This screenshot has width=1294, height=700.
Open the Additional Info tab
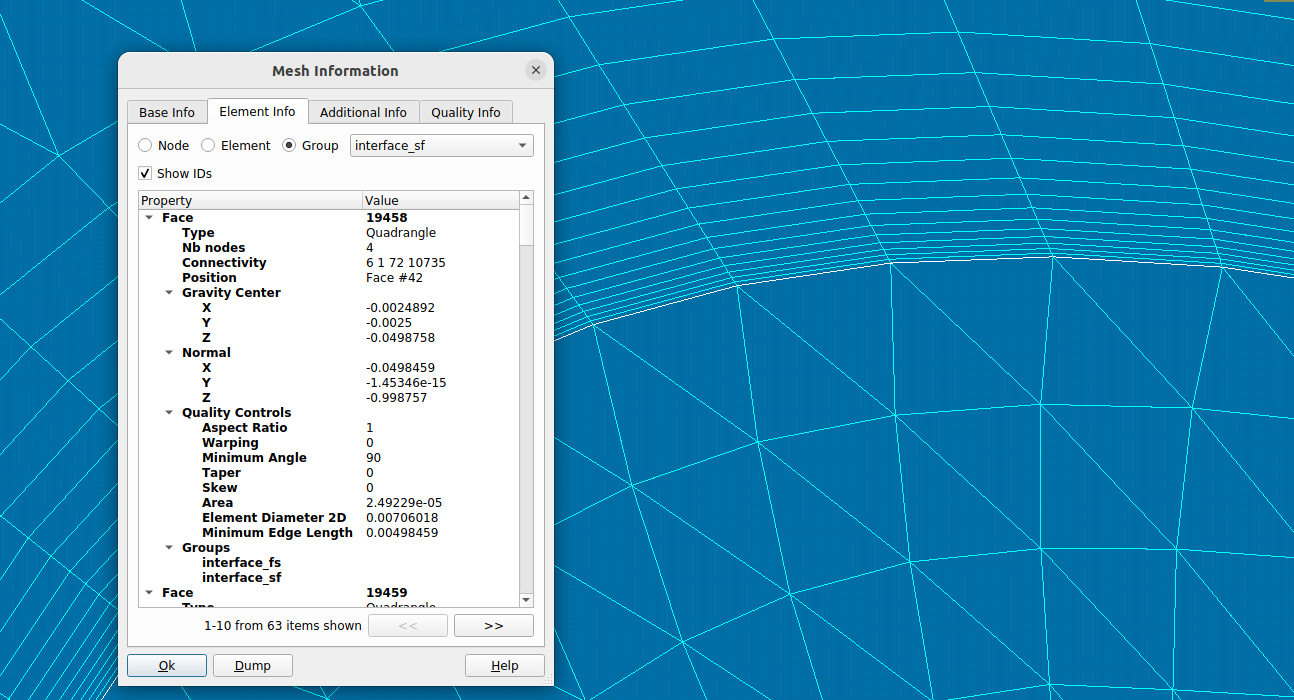pos(363,112)
